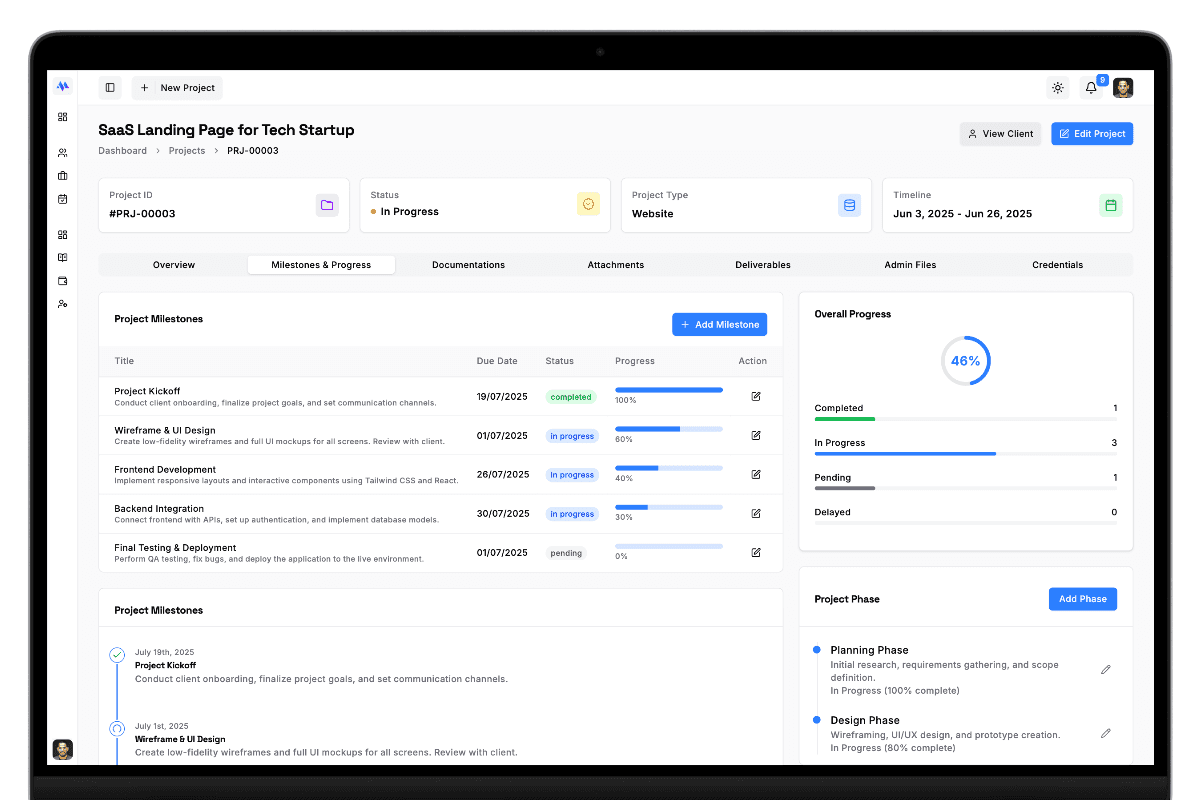Toggle the sidebar collapse button
This screenshot has width=1200, height=800.
[x=110, y=88]
